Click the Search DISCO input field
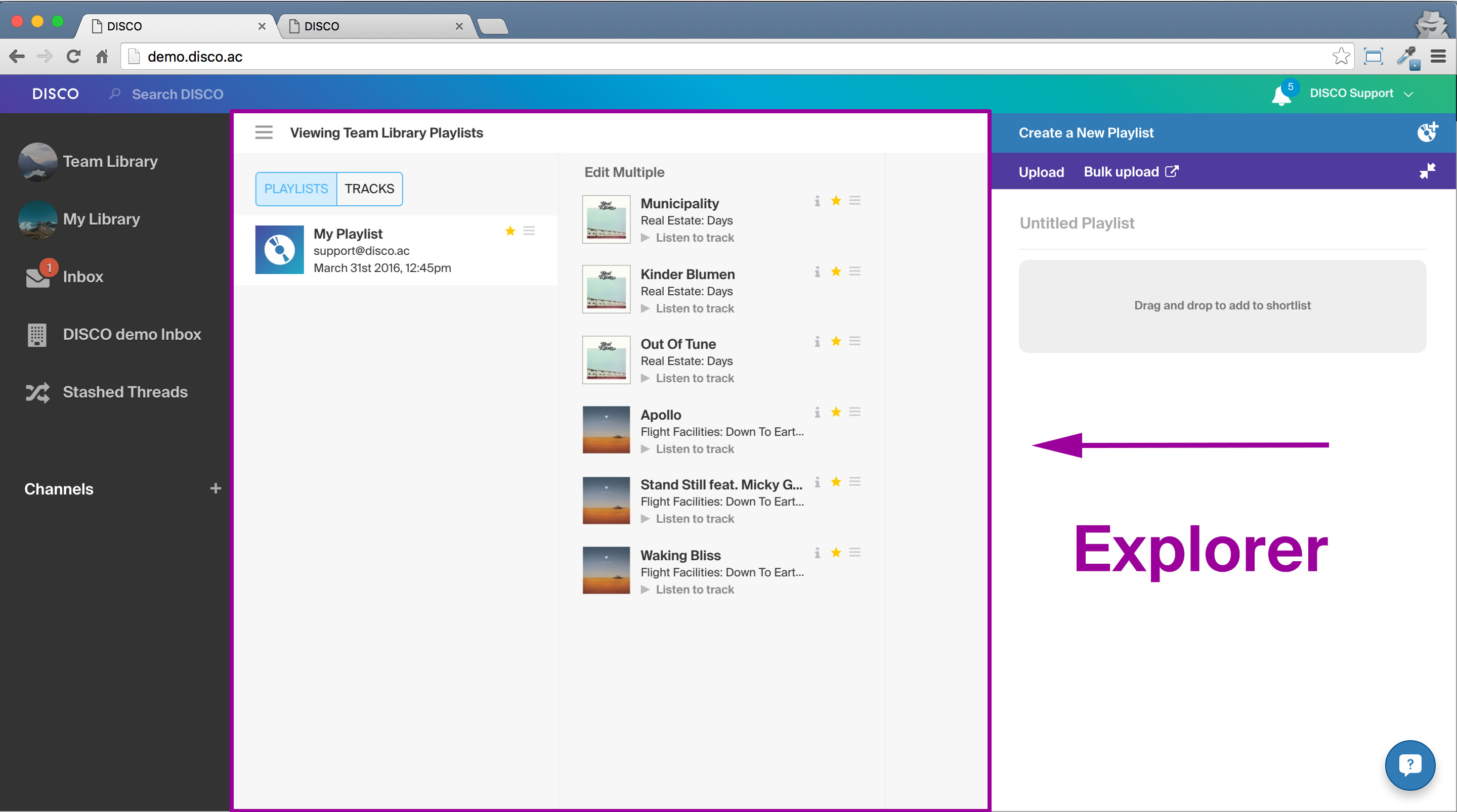This screenshot has height=812, width=1457. point(177,95)
